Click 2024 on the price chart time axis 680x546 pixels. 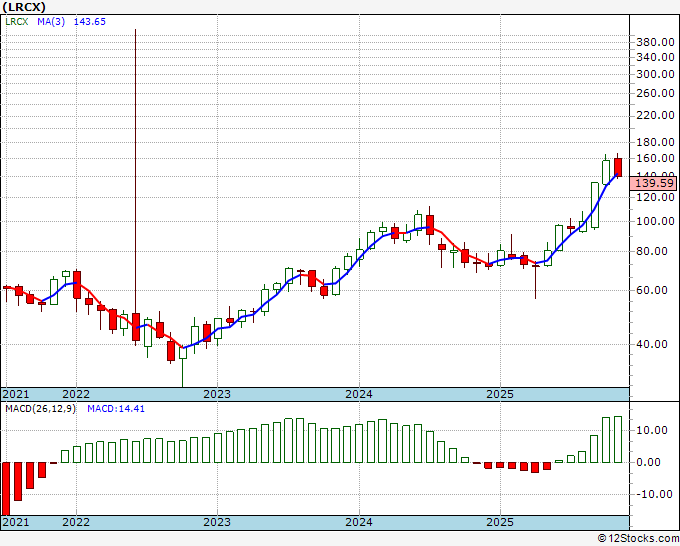point(359,394)
